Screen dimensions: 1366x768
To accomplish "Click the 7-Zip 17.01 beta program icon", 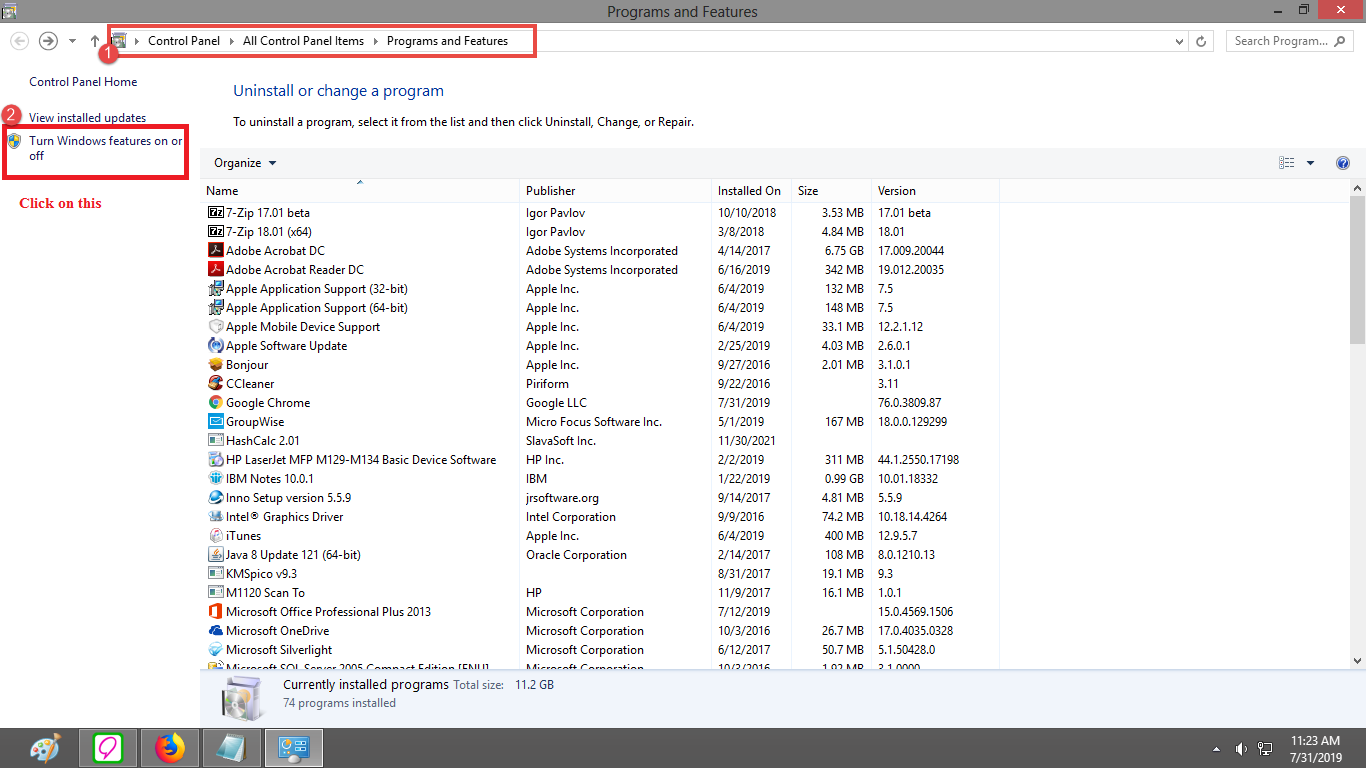I will 215,212.
